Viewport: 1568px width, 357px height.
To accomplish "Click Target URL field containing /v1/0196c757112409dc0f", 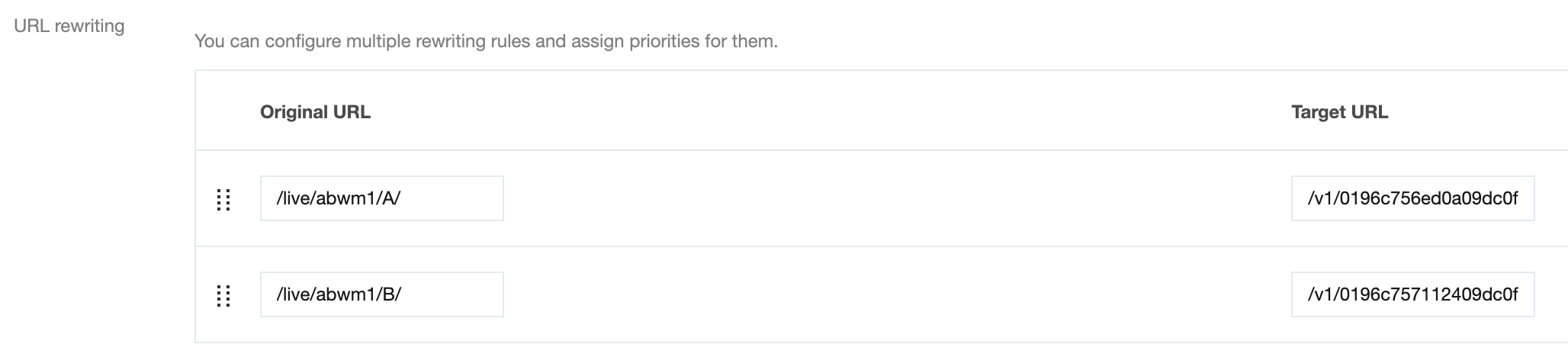I will (x=1412, y=294).
